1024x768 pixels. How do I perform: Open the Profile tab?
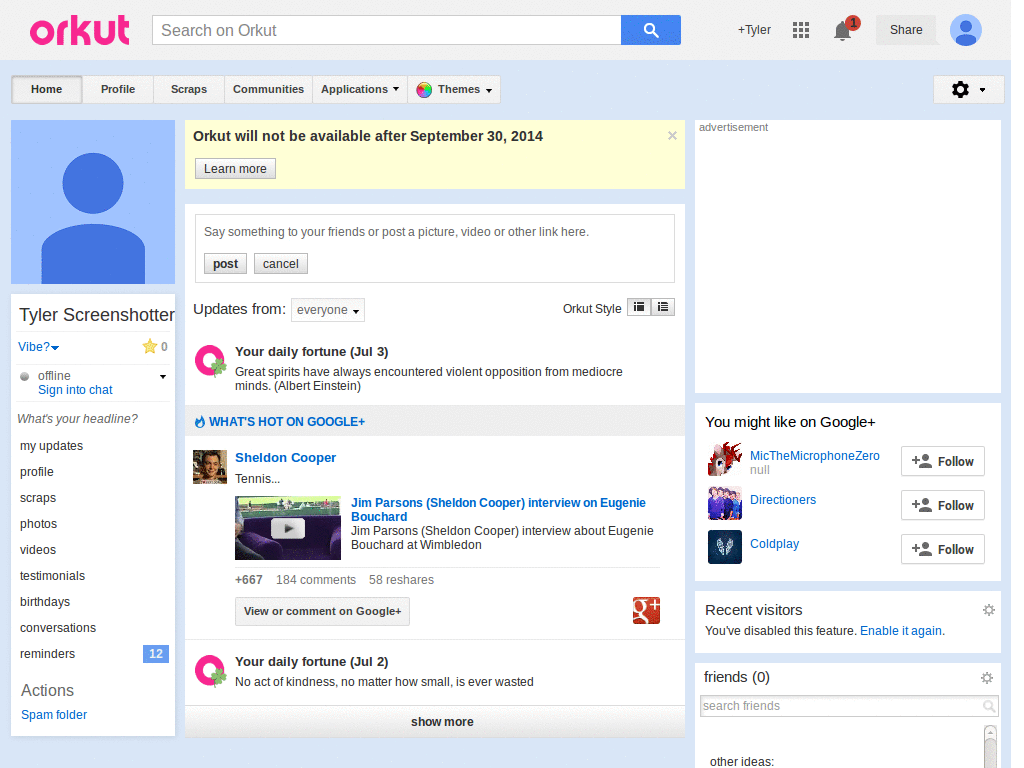[118, 89]
